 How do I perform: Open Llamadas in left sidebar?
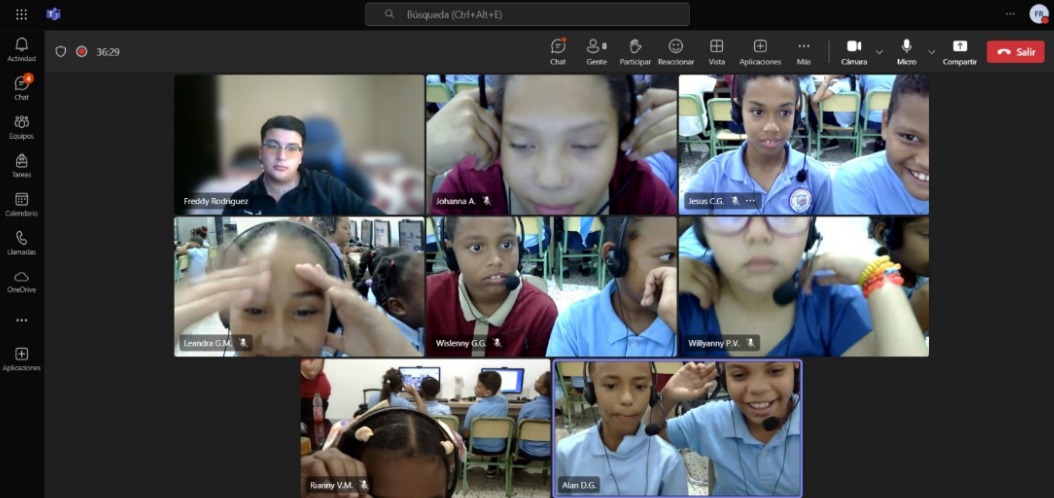[x=21, y=243]
